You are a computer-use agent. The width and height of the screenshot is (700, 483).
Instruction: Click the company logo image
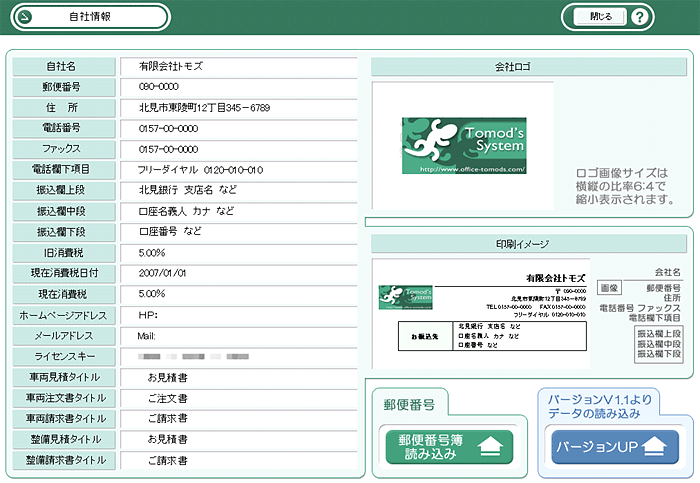click(x=463, y=147)
